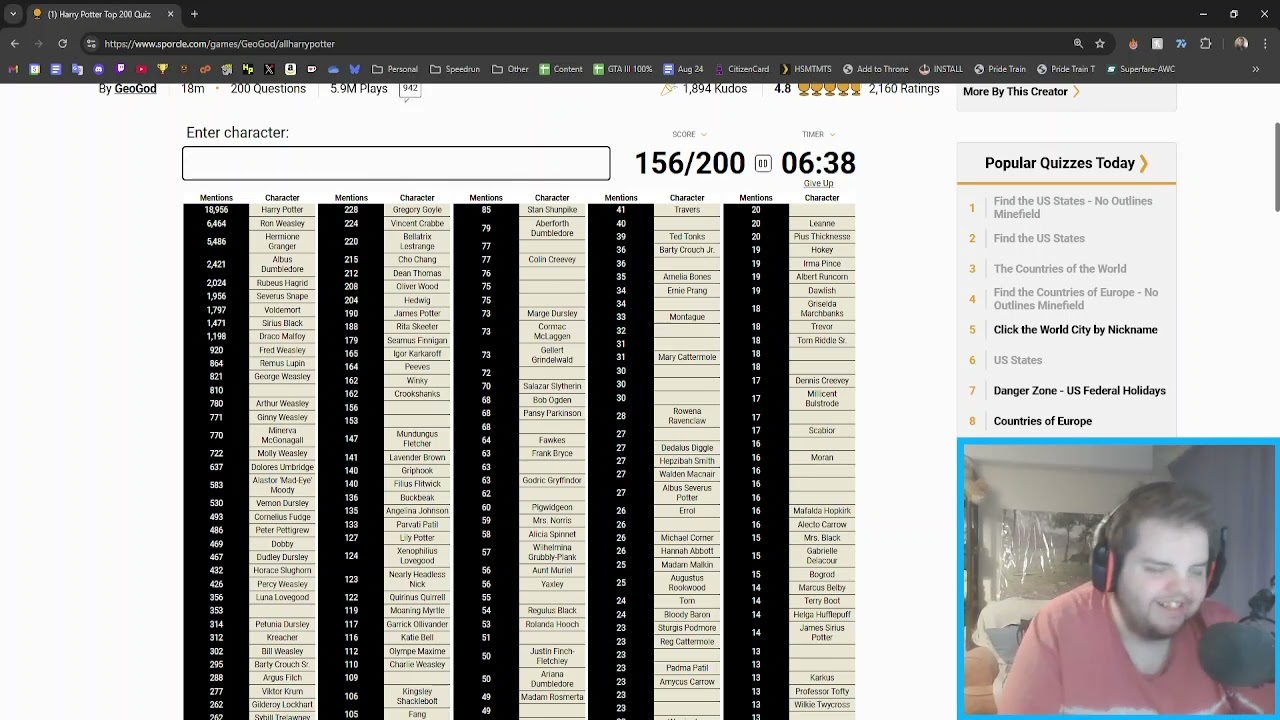Open the HSMTMTS bookmark
Screen dimensions: 1280x720
pos(806,69)
